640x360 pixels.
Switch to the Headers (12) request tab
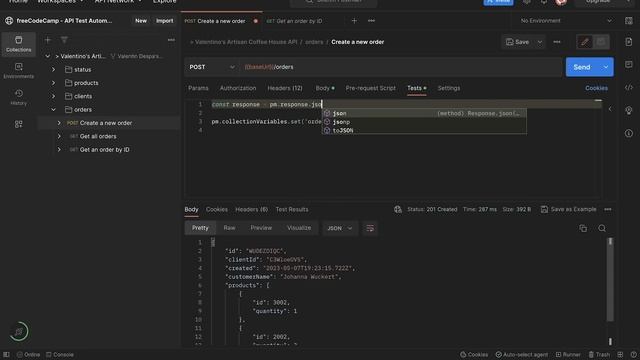(x=285, y=88)
